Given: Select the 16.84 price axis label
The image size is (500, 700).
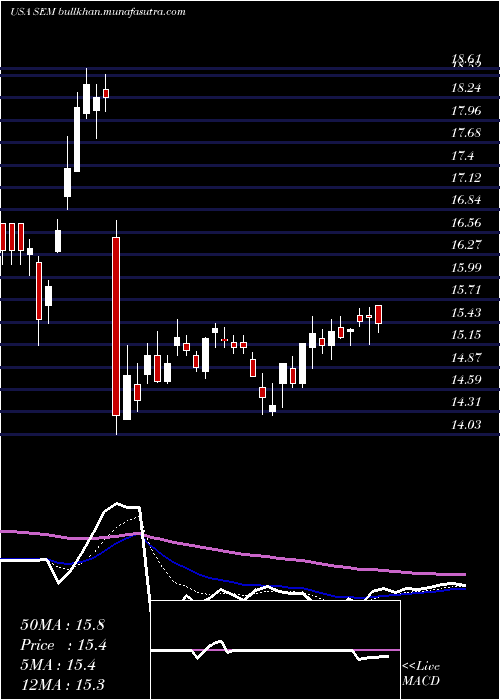Looking at the screenshot, I should 466,200.
